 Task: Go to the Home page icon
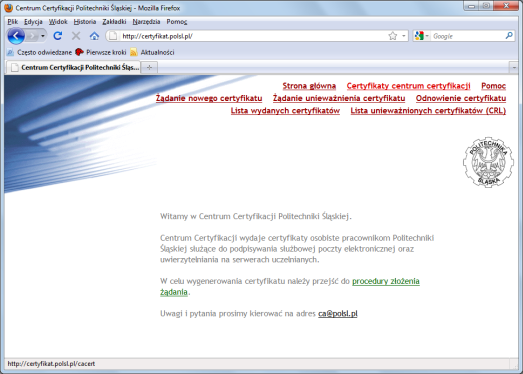pyautogui.click(x=94, y=36)
